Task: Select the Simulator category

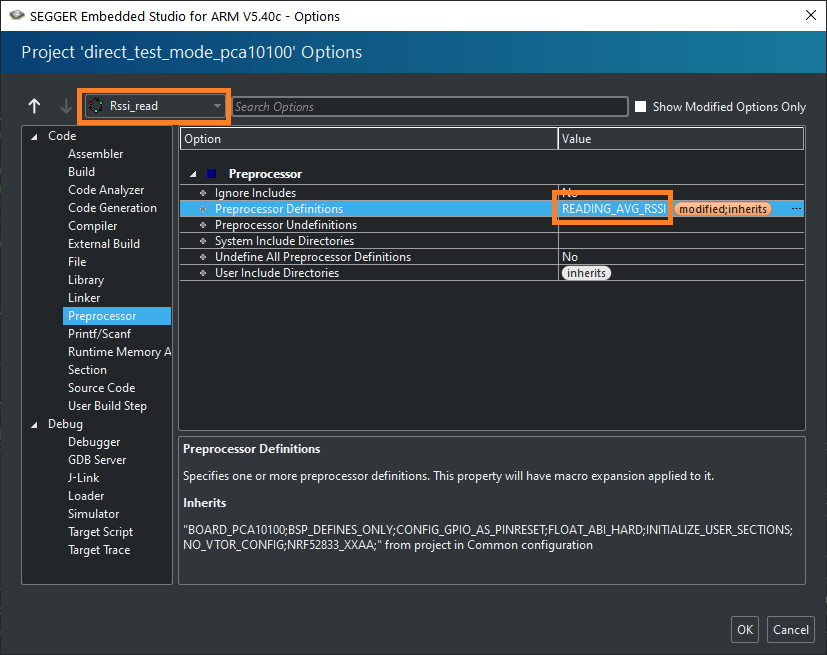Action: coord(93,514)
